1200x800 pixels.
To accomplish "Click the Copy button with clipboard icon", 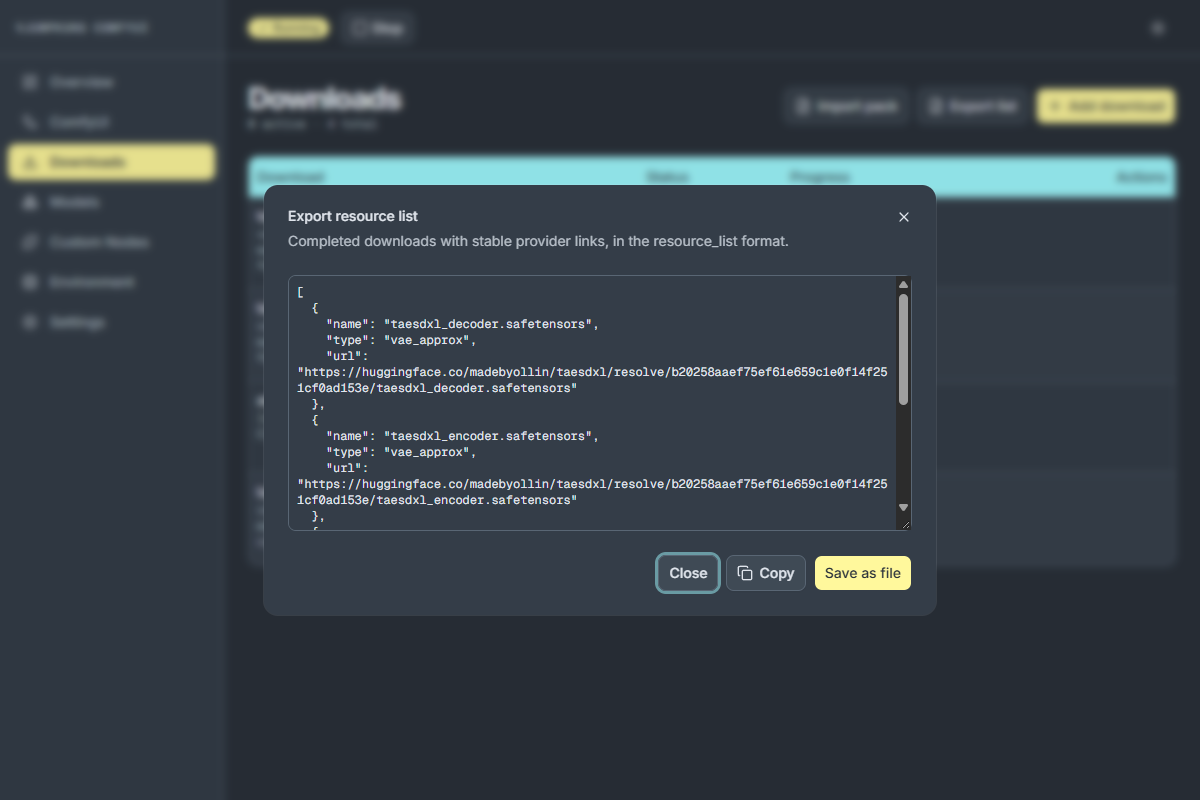I will (x=766, y=573).
